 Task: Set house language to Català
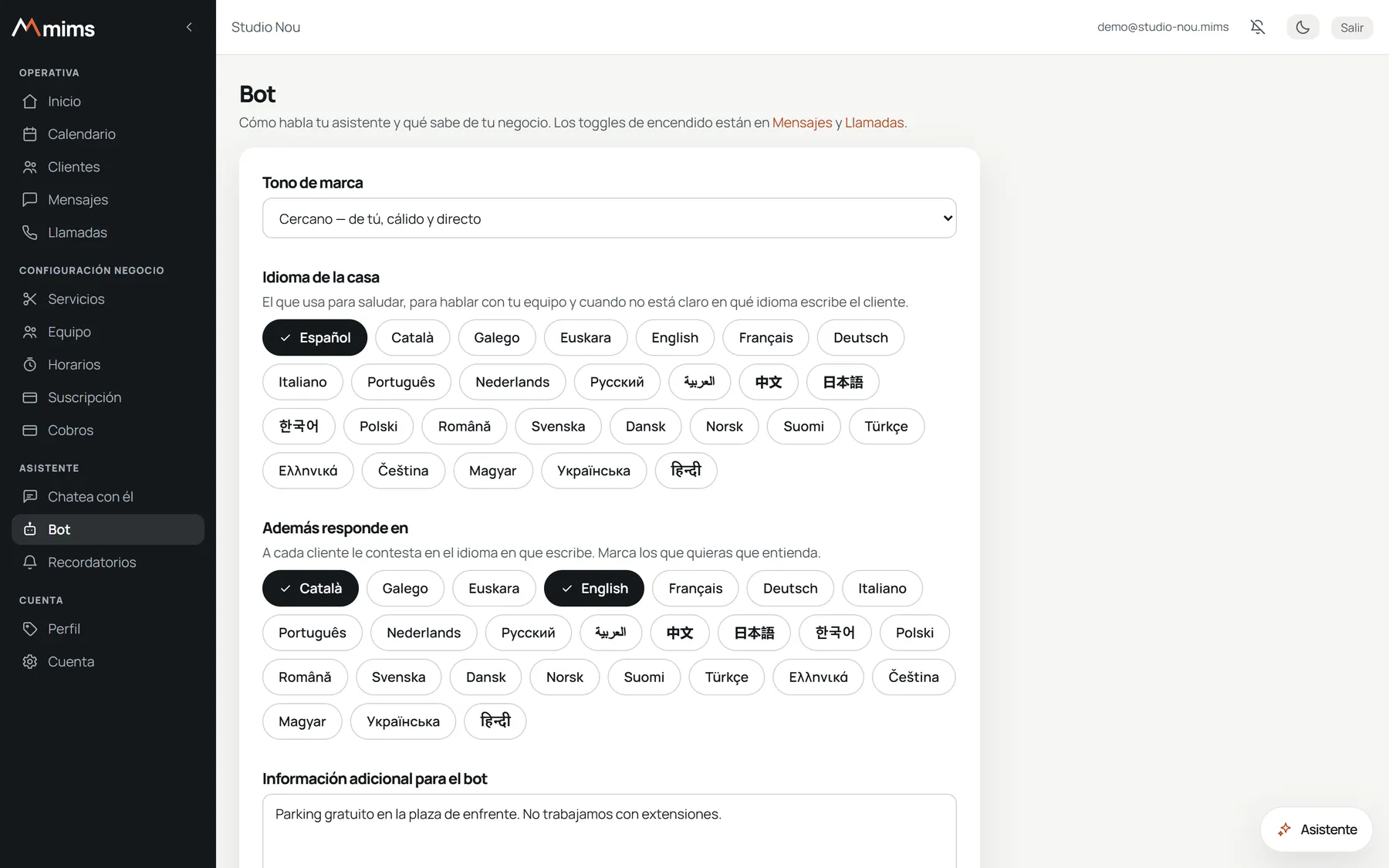pyautogui.click(x=412, y=338)
